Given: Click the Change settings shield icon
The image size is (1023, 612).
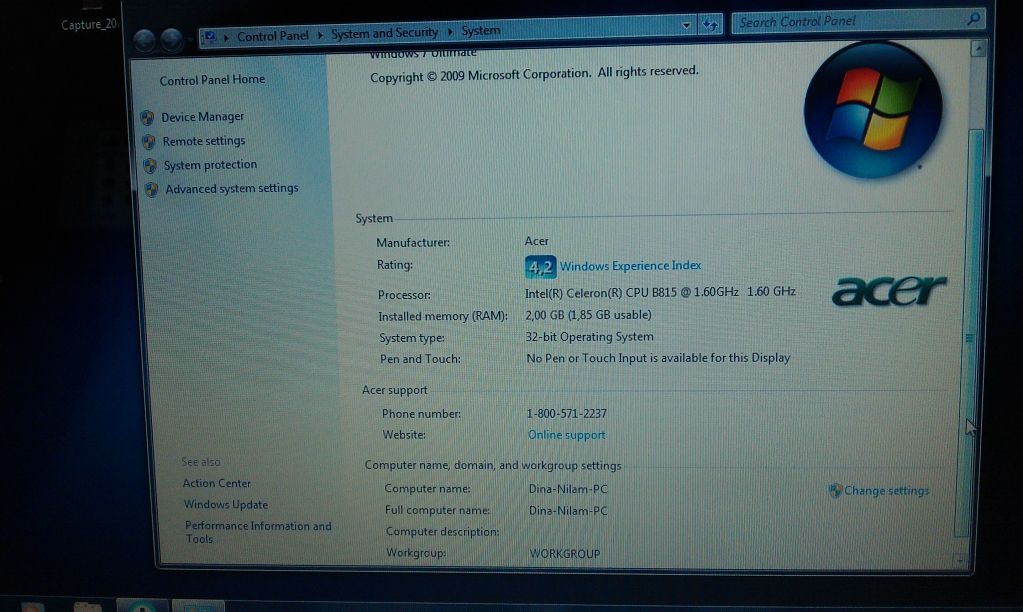Looking at the screenshot, I should [834, 490].
